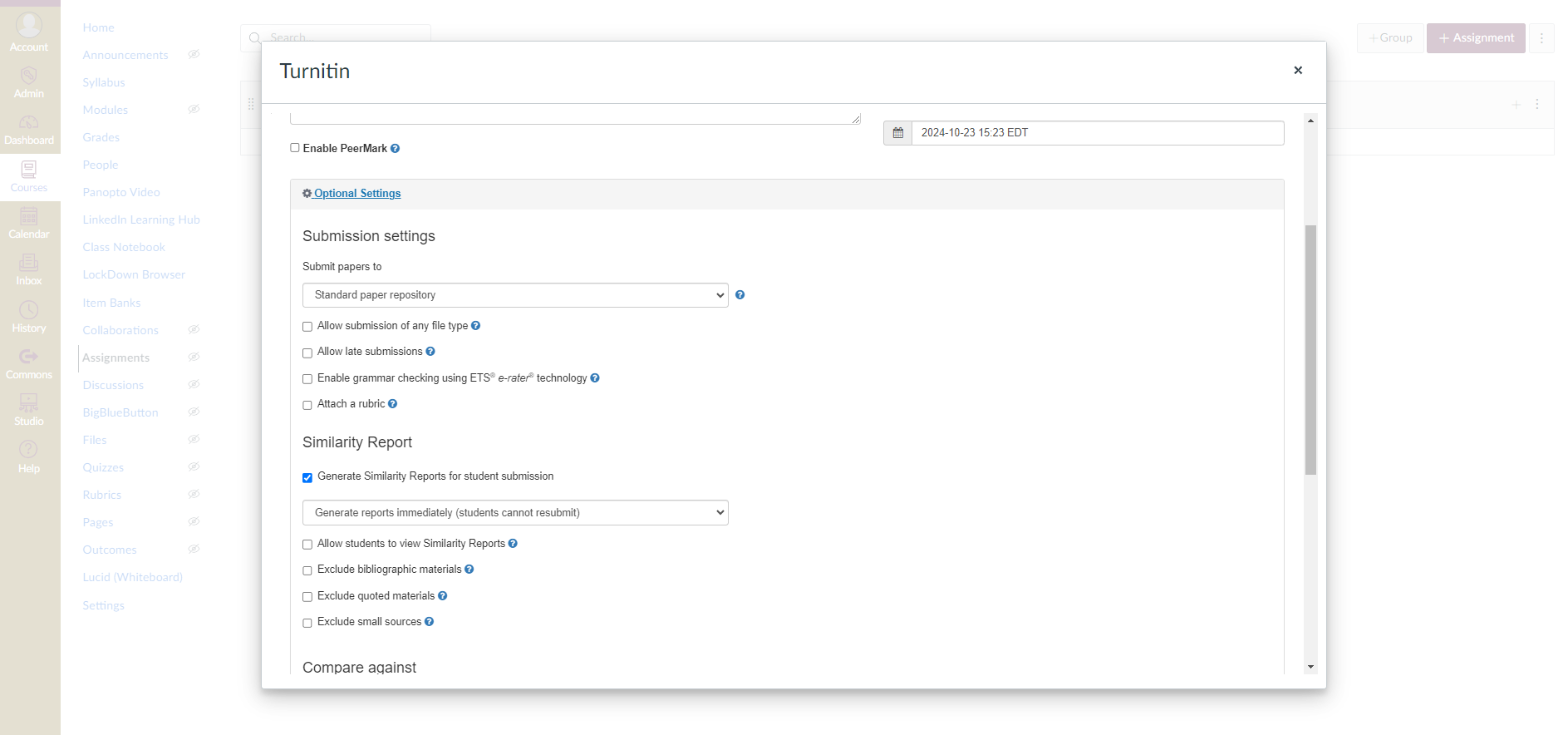Open the Account profile icon

click(x=29, y=25)
